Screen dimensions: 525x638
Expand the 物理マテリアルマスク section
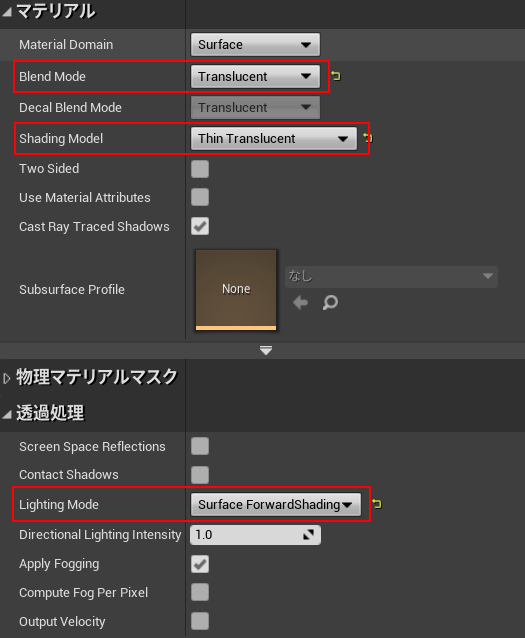tap(6, 379)
